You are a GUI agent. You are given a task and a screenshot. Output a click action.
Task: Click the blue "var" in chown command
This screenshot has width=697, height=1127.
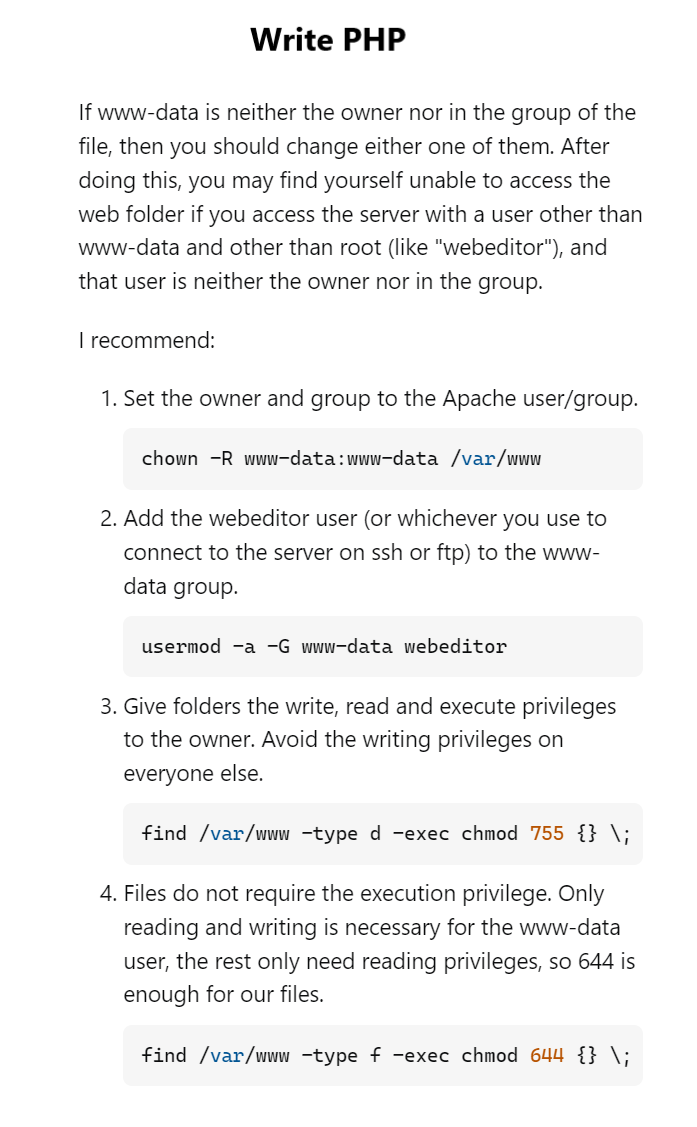click(x=478, y=459)
